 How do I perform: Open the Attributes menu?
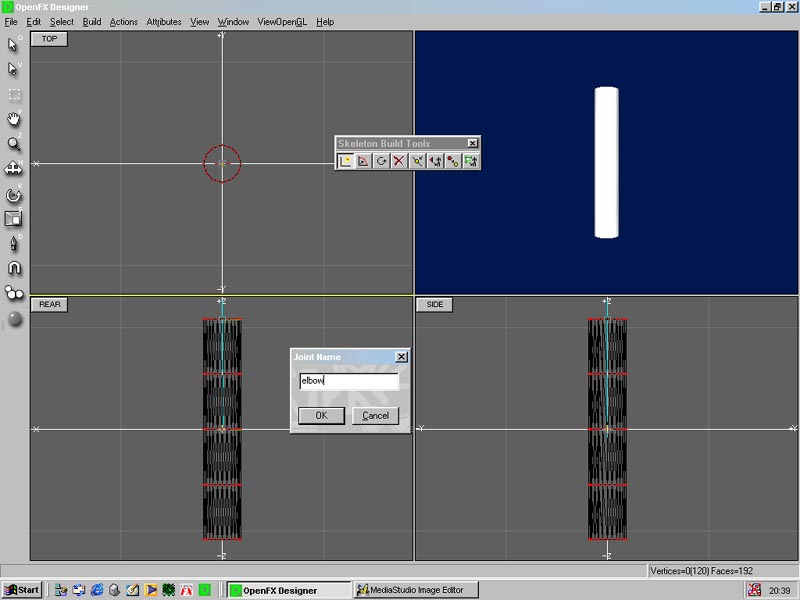(164, 22)
